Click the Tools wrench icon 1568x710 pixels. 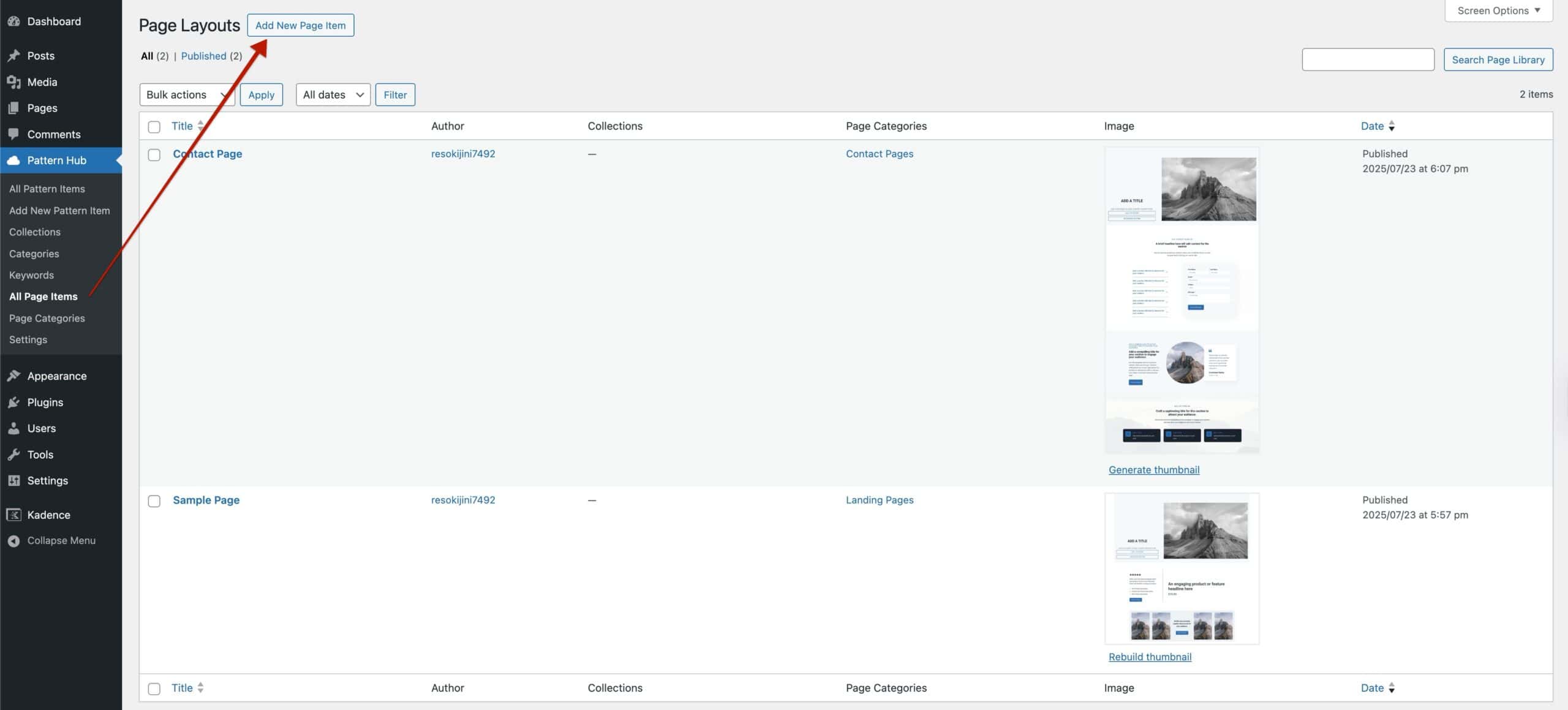(15, 454)
